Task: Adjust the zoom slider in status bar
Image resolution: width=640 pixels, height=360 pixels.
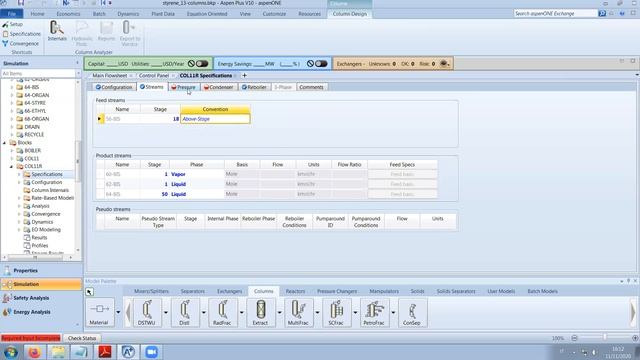Action: pos(605,337)
